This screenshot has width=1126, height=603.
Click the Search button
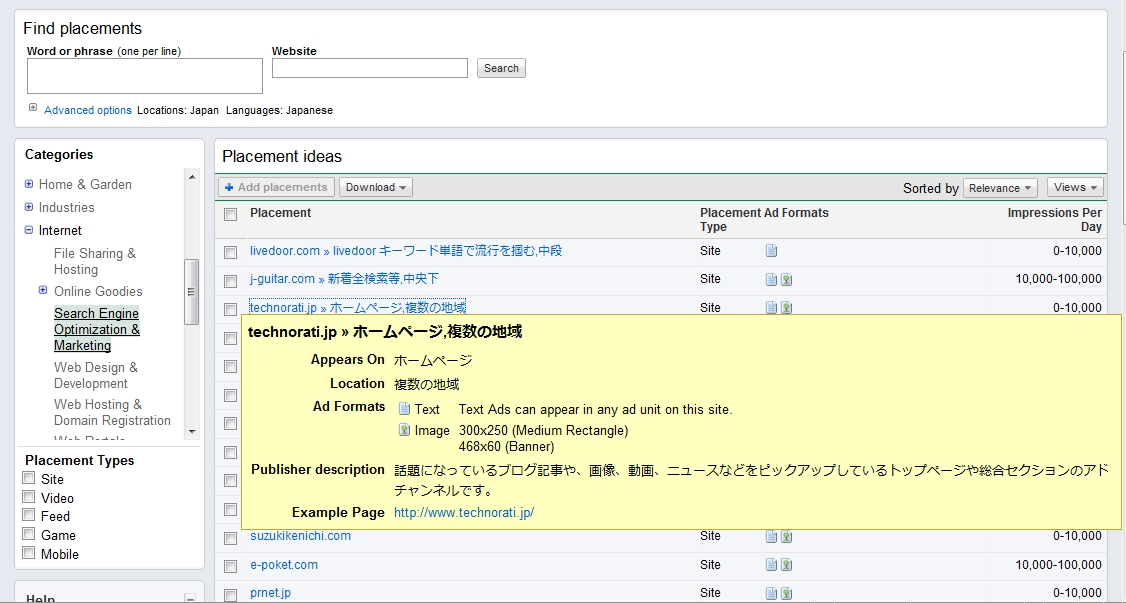click(501, 68)
